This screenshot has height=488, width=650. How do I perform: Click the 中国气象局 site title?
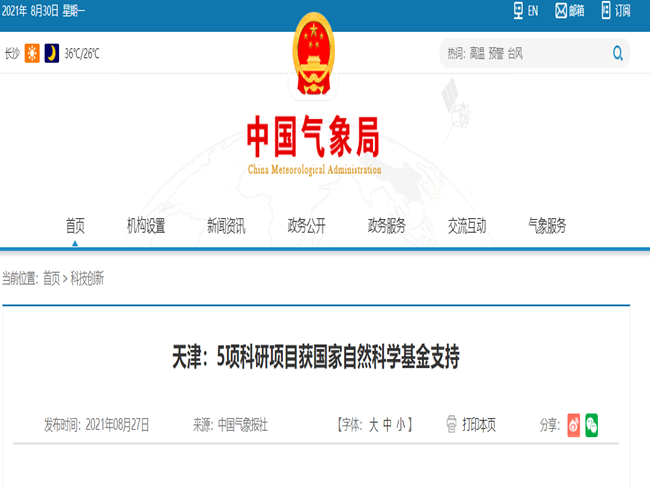313,136
